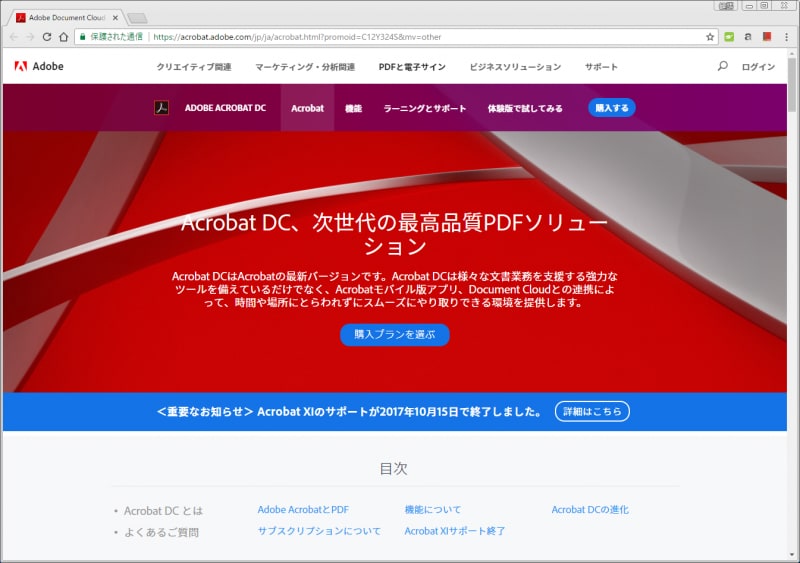800x563 pixels.
Task: Open ビジネスソリューション menu
Action: (x=515, y=67)
